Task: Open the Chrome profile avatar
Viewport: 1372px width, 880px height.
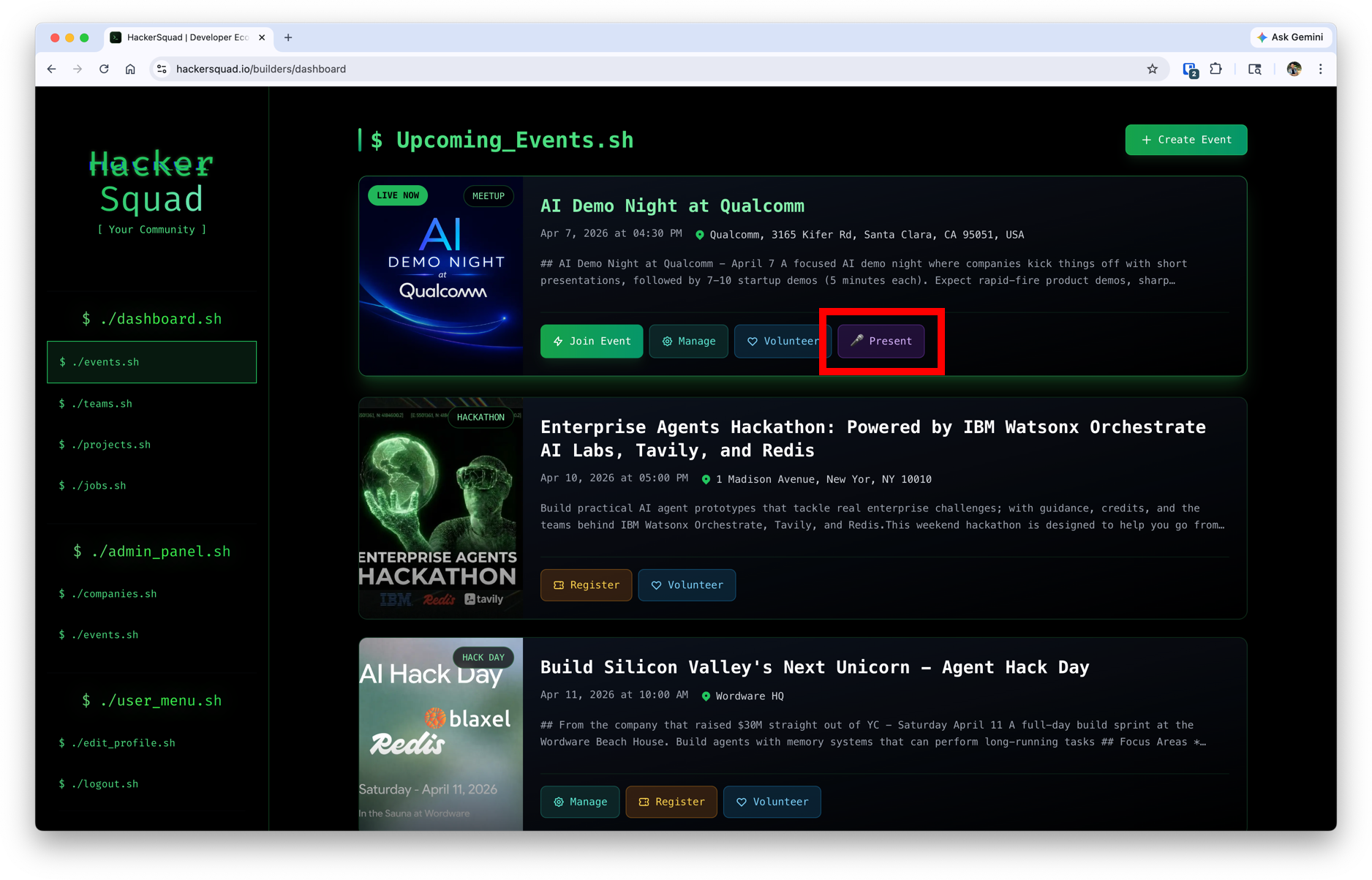Action: click(1294, 69)
